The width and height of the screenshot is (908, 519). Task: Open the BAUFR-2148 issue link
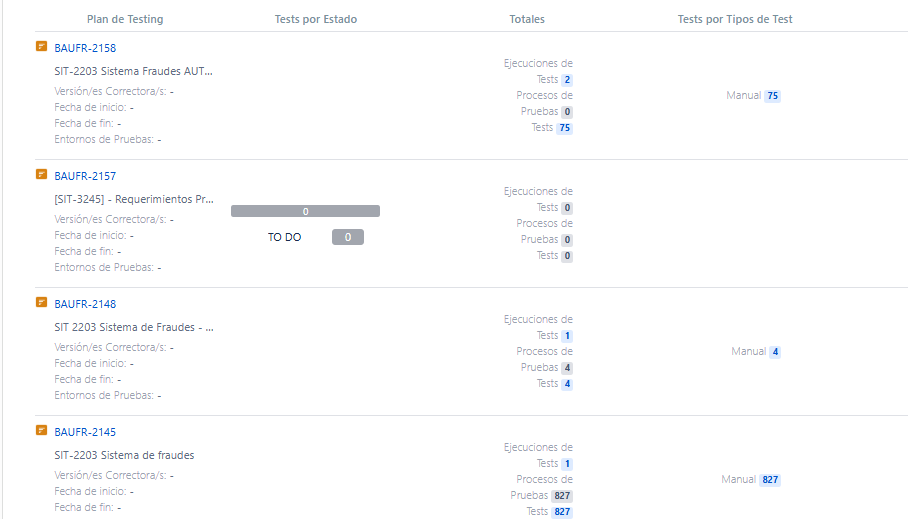(85, 304)
